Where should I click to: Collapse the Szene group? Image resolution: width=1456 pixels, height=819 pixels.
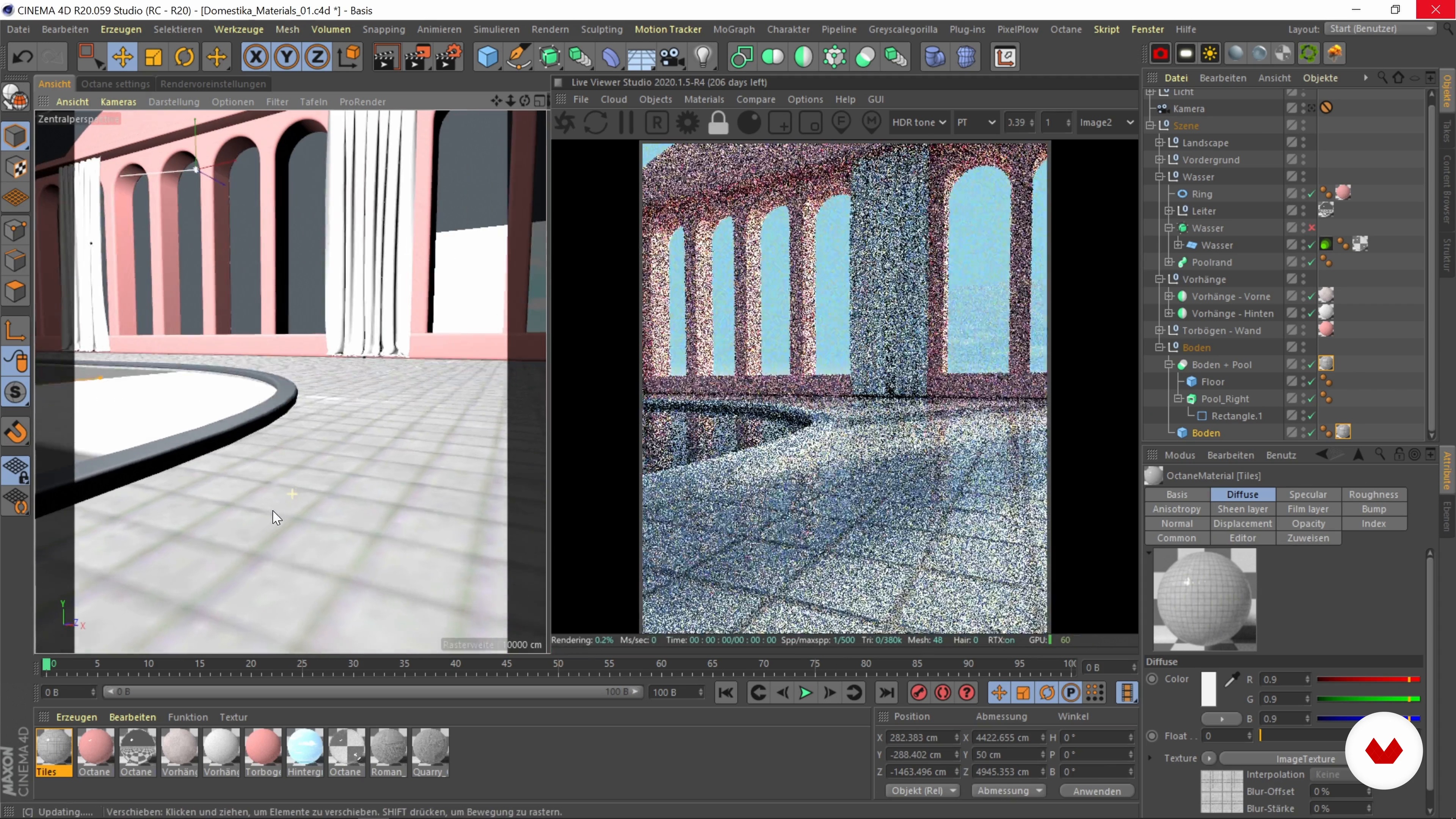pos(1150,126)
